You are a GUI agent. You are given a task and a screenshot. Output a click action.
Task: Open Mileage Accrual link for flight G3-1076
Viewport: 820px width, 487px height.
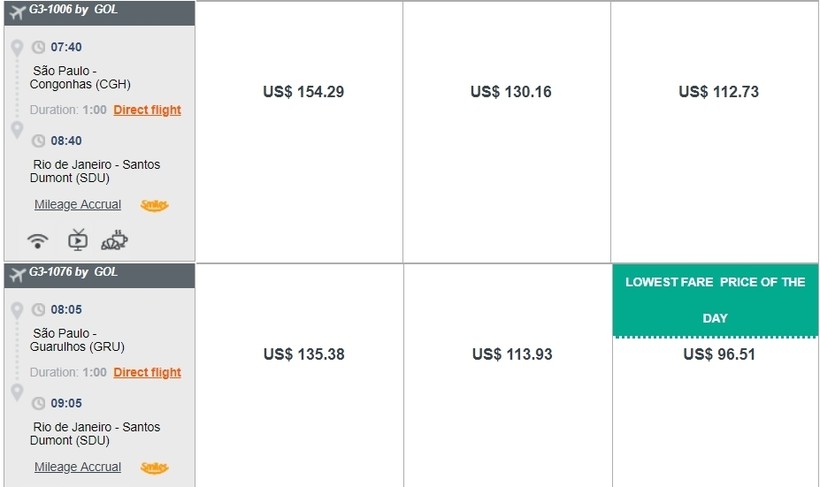coord(77,467)
